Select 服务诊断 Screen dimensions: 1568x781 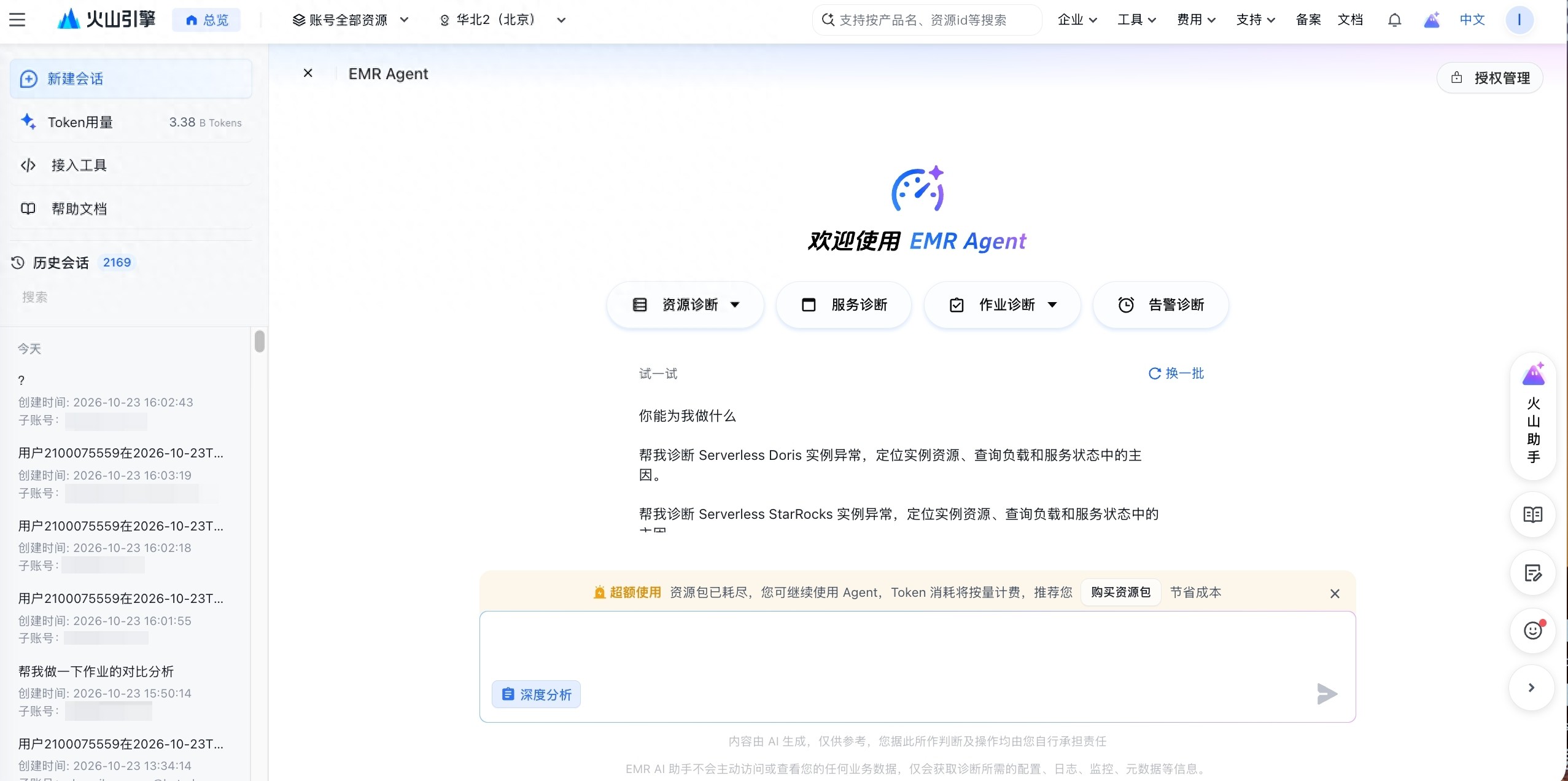(844, 305)
